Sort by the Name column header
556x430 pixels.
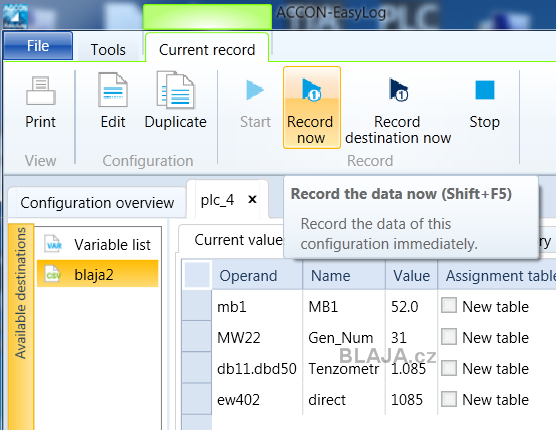tap(344, 275)
